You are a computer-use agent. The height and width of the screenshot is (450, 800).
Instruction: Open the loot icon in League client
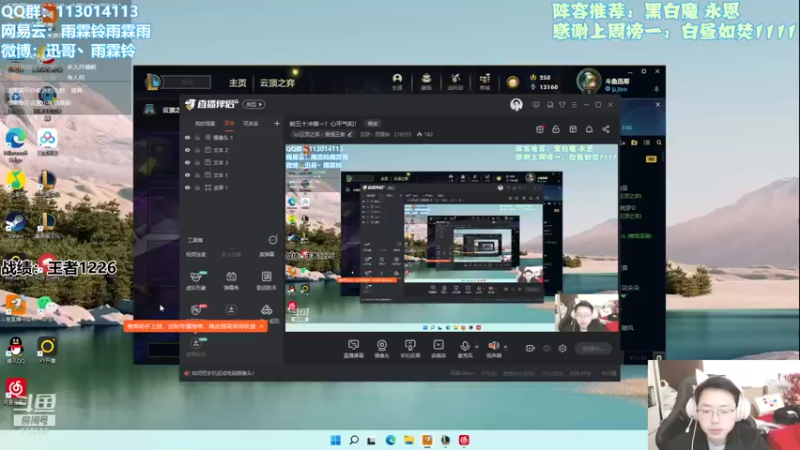tap(455, 81)
